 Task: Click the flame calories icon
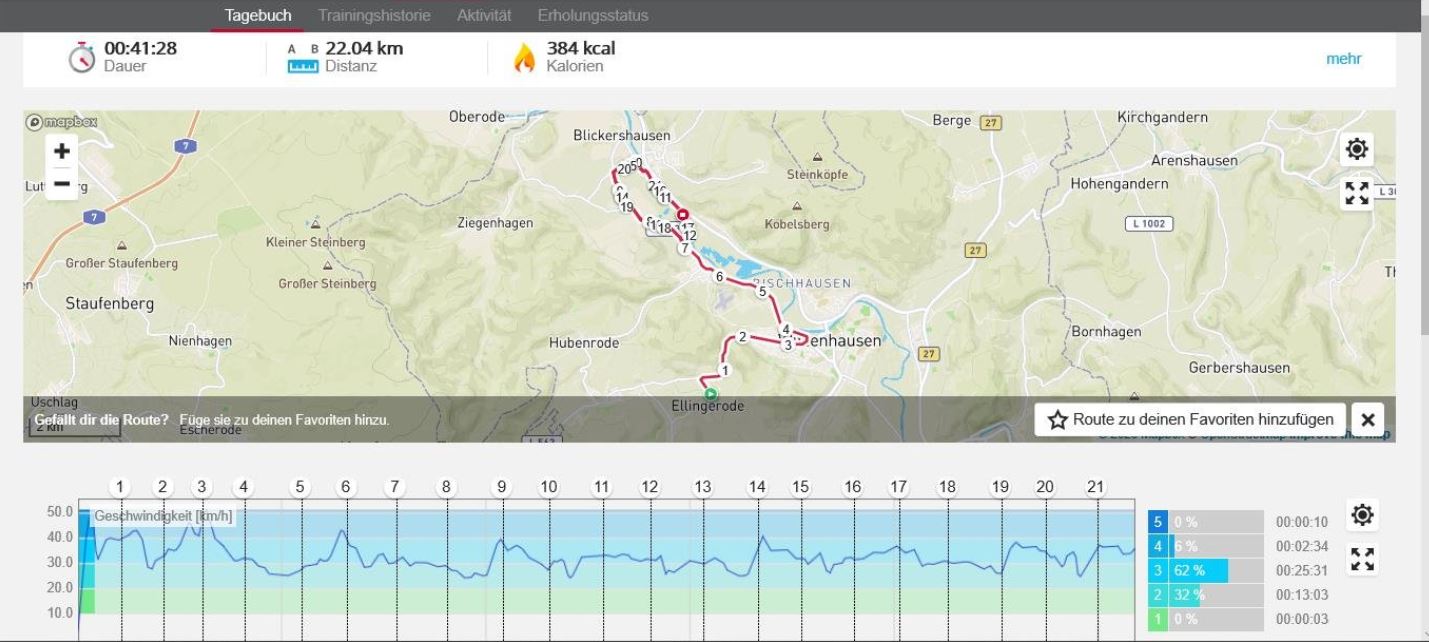pyautogui.click(x=524, y=57)
